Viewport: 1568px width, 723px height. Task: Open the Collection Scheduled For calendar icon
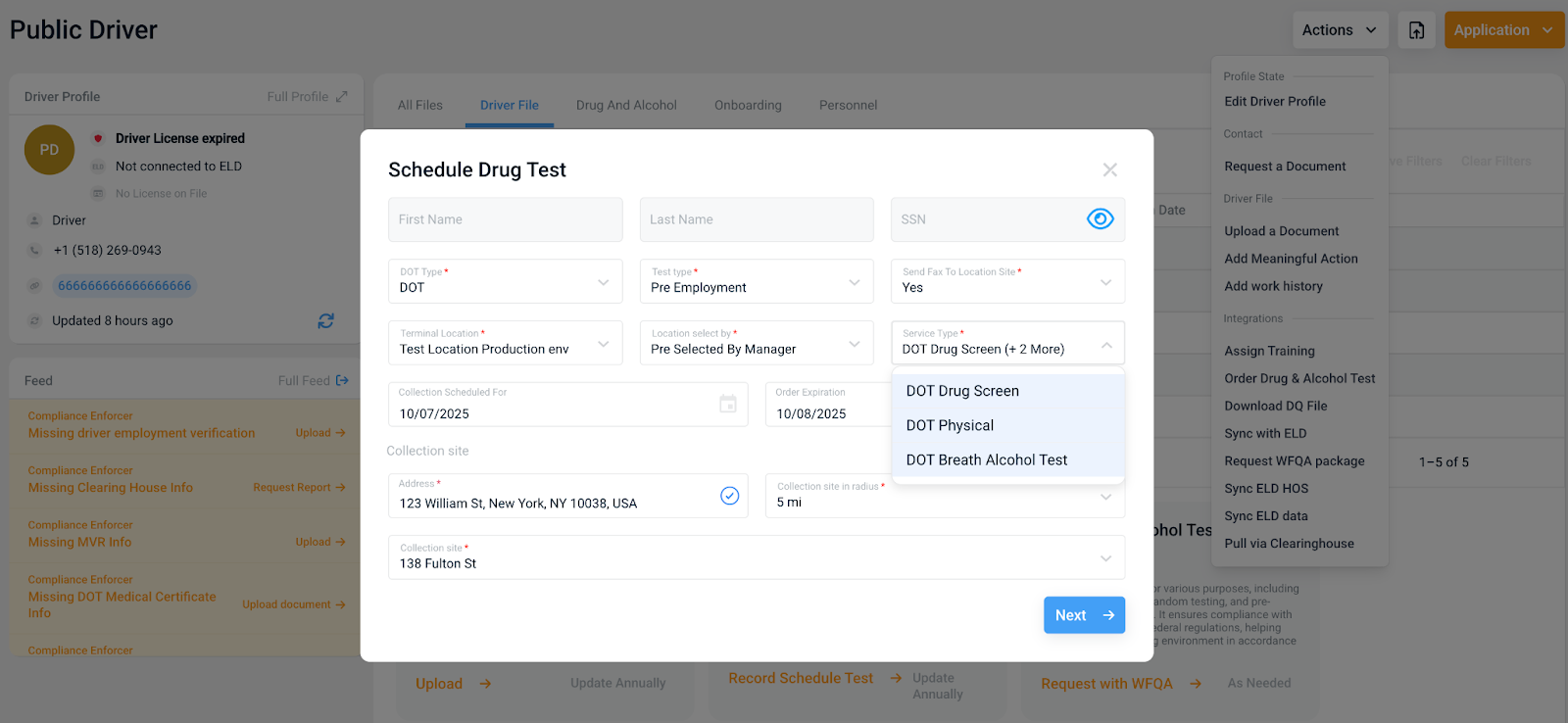click(727, 404)
